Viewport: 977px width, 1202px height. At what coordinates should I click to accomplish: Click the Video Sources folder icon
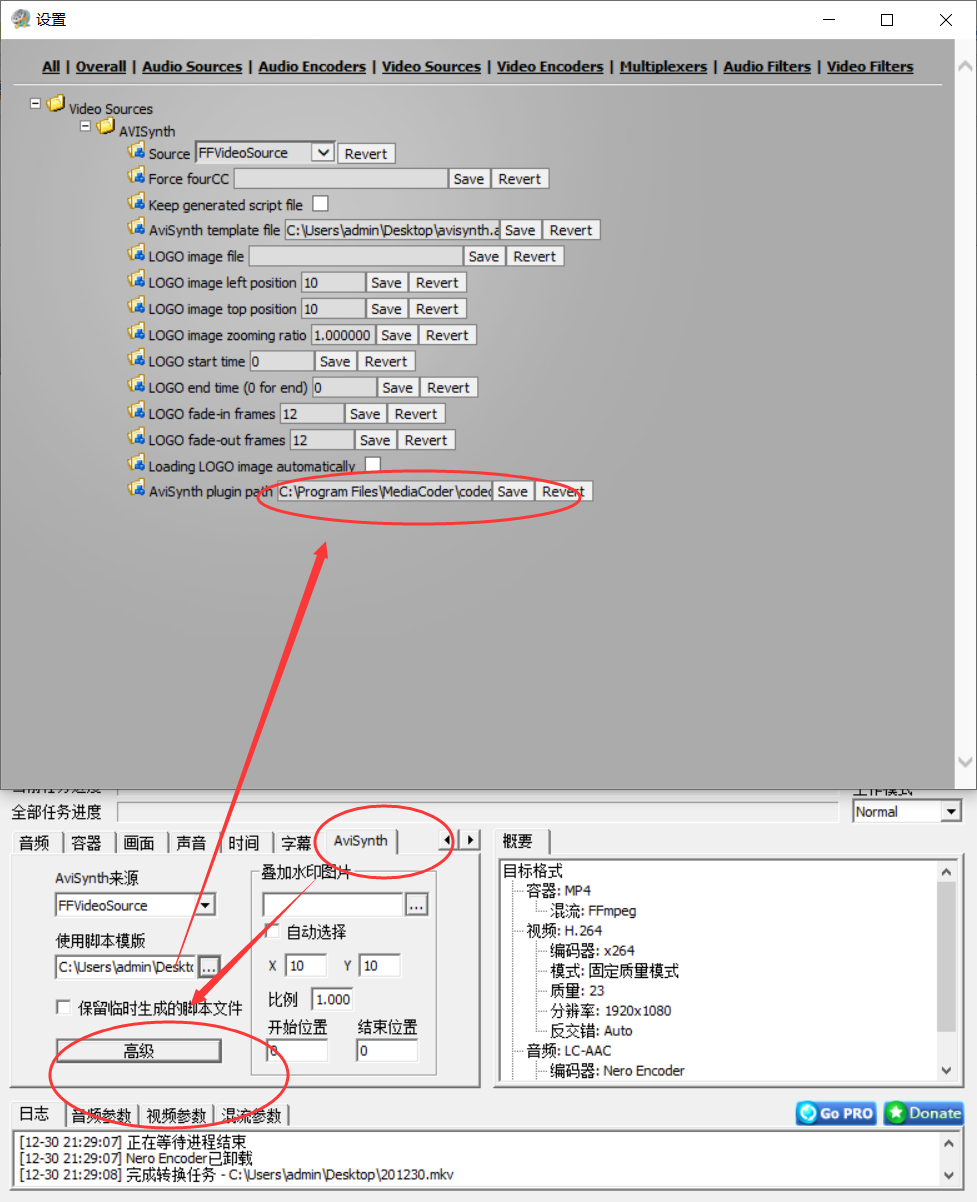pos(55,102)
